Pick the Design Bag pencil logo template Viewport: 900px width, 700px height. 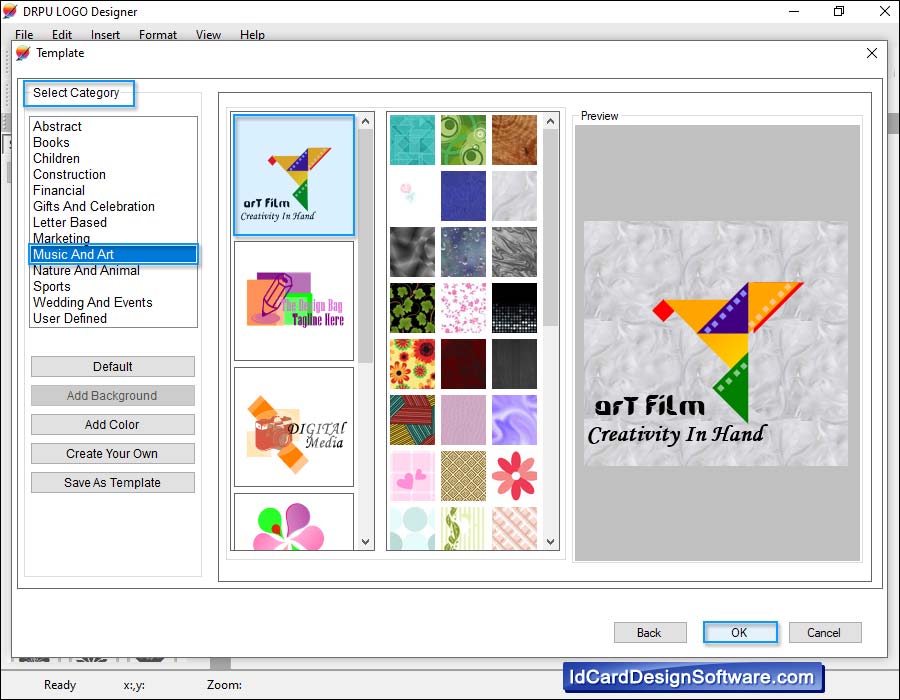[294, 300]
